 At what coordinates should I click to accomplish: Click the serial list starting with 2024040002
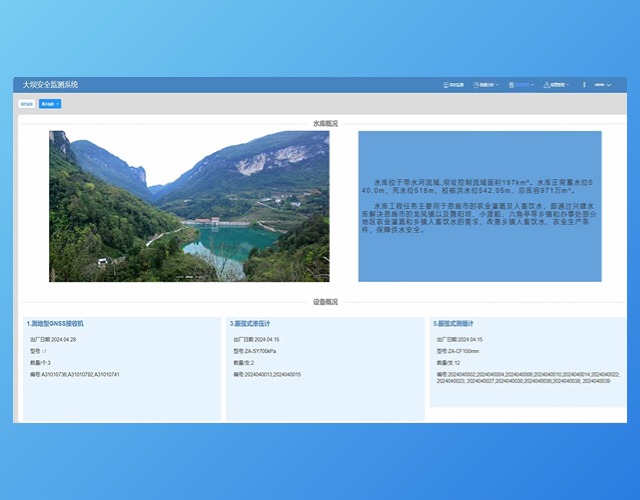pyautogui.click(x=528, y=378)
